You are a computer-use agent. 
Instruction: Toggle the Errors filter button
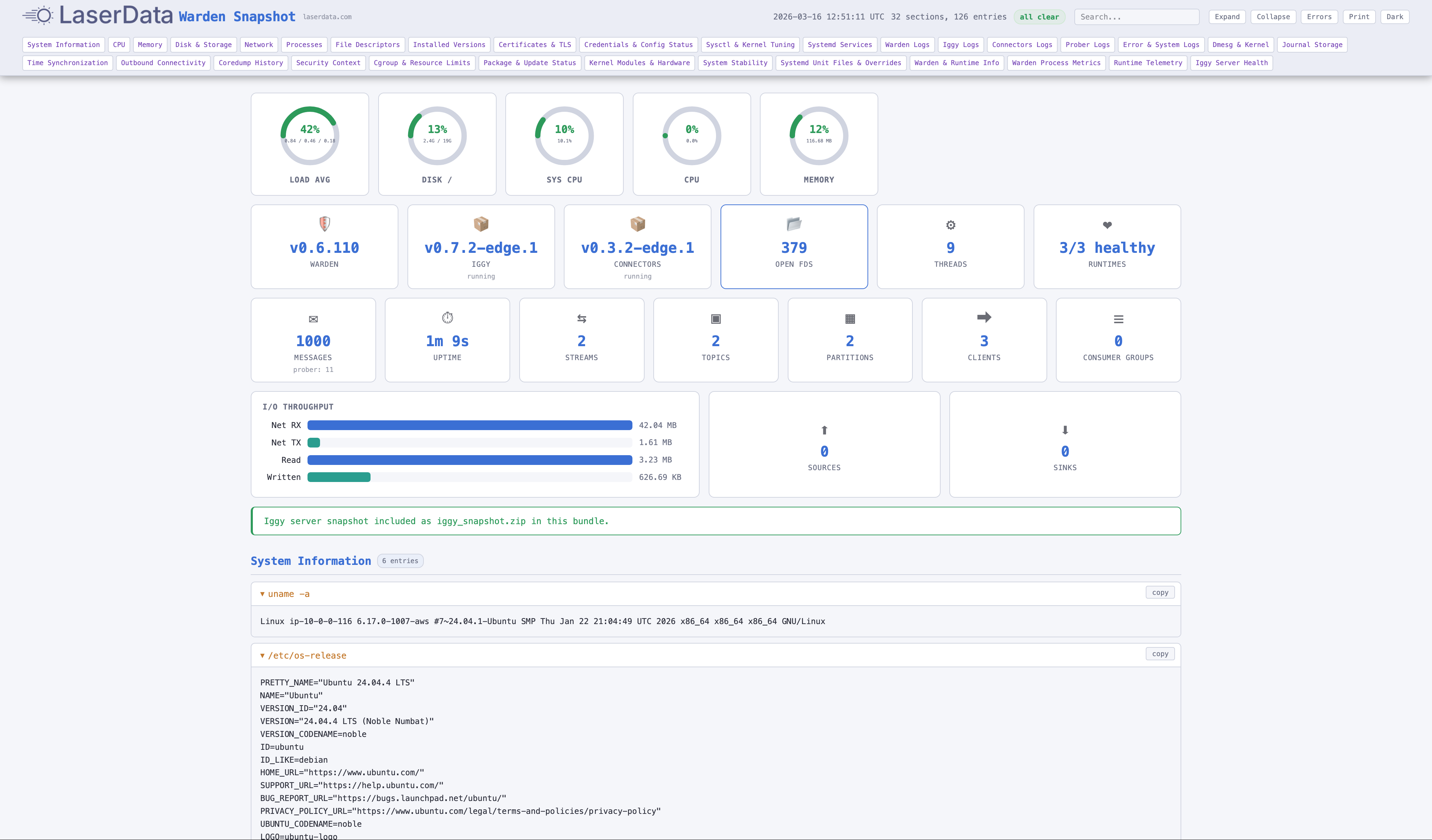1319,17
